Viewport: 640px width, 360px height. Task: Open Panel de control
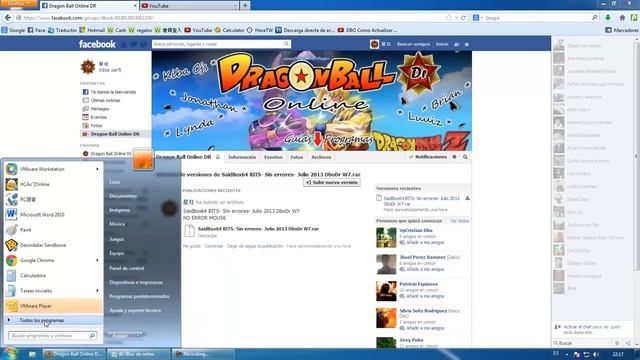tap(127, 268)
